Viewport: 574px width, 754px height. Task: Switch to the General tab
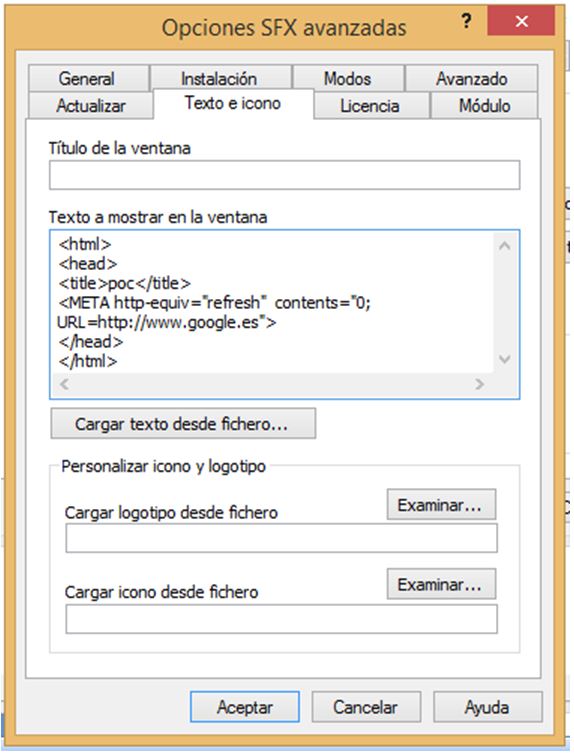tap(88, 78)
